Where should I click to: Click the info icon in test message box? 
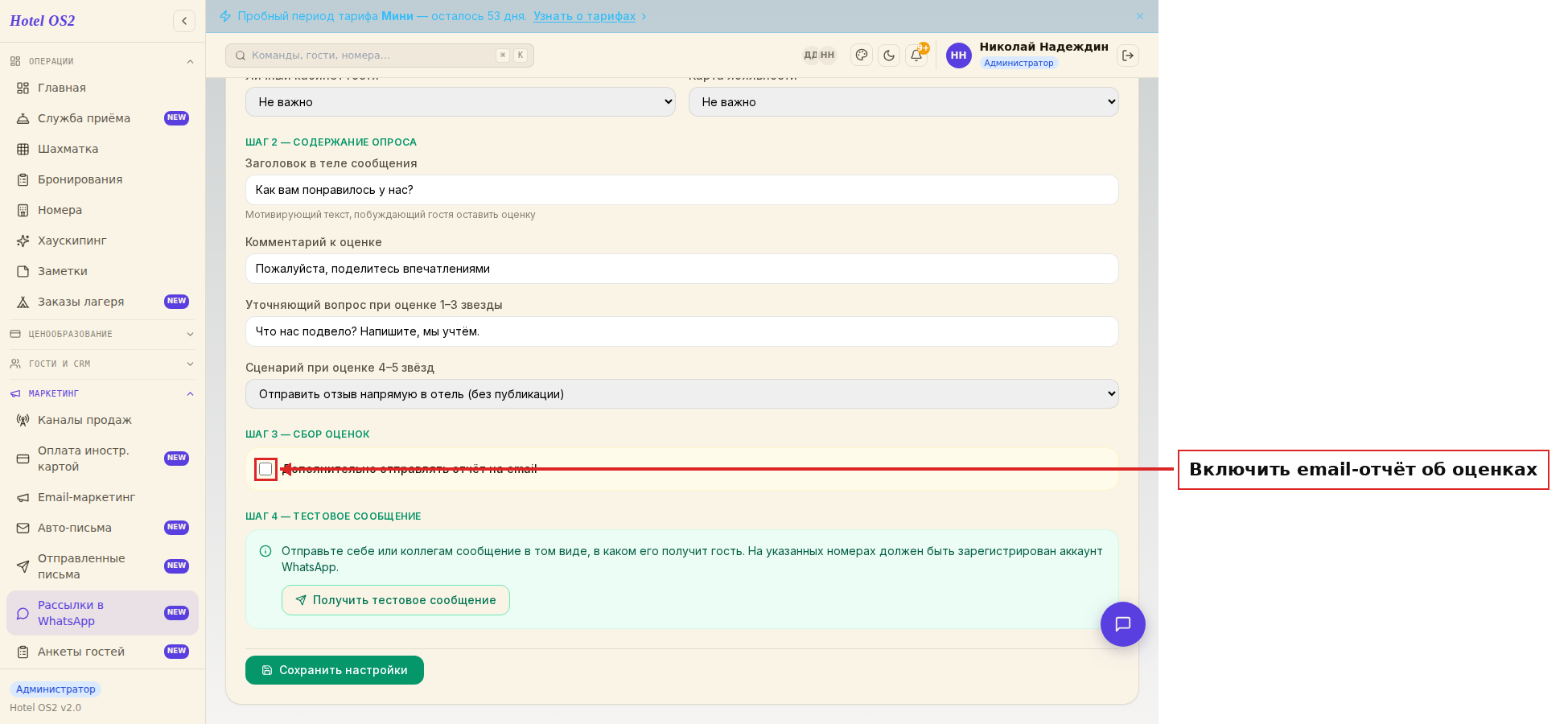coord(265,551)
